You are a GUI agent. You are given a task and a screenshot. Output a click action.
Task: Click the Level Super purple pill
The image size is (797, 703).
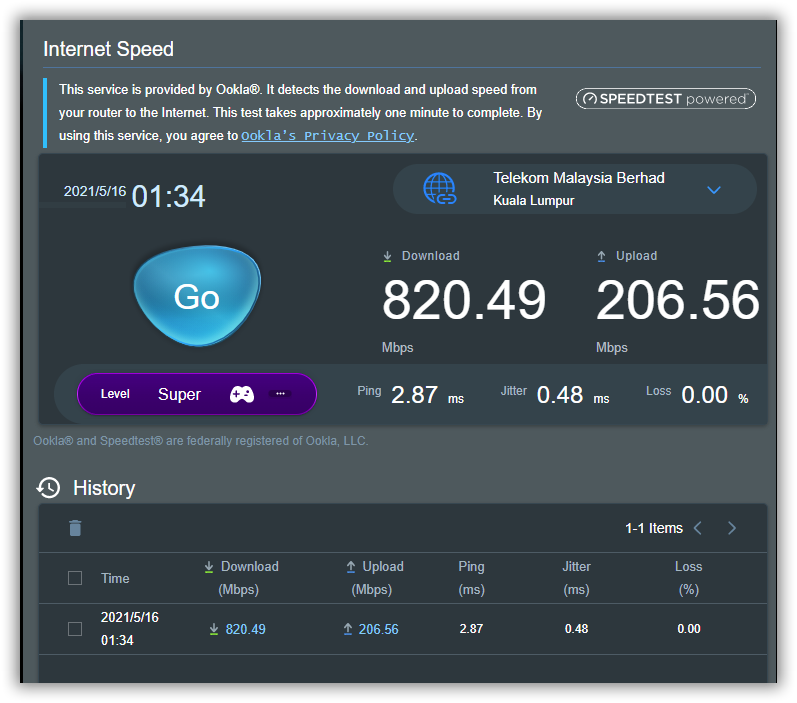pos(197,394)
